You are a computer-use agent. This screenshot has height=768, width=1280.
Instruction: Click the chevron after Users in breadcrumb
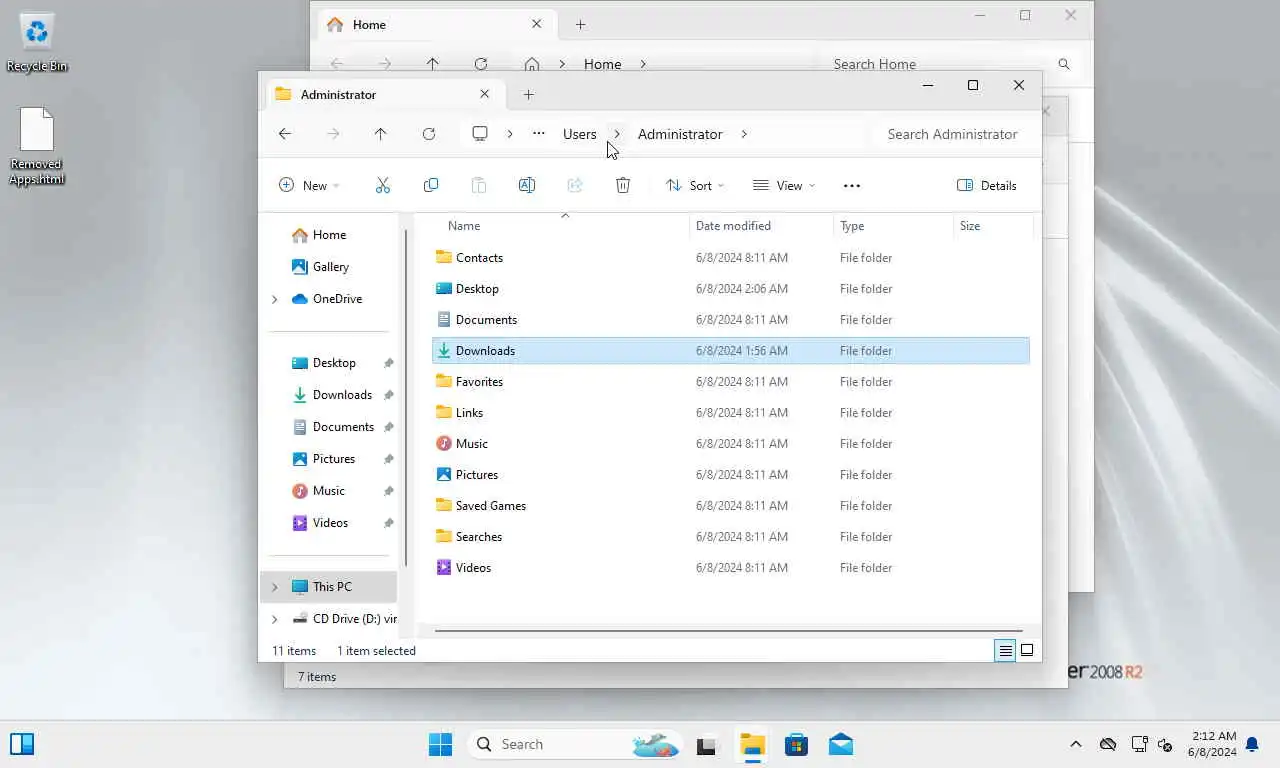(617, 134)
